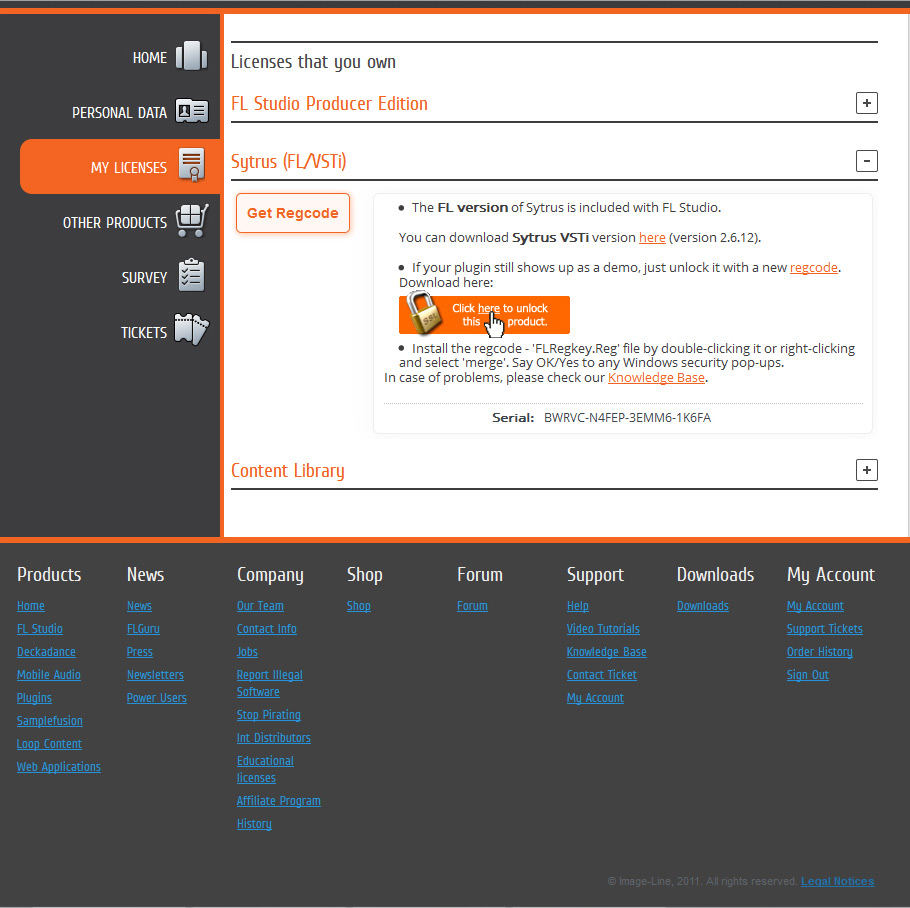This screenshot has width=910, height=908.
Task: Click the serial BWRVC-N4FEP-3EMM6-1K6FA text
Action: [x=627, y=418]
